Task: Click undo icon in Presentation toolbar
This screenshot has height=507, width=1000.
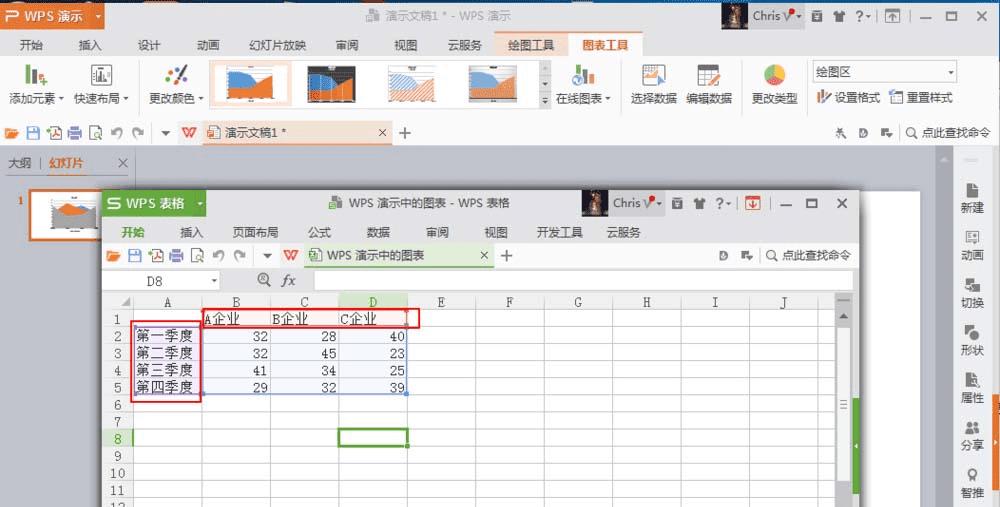Action: coord(117,133)
